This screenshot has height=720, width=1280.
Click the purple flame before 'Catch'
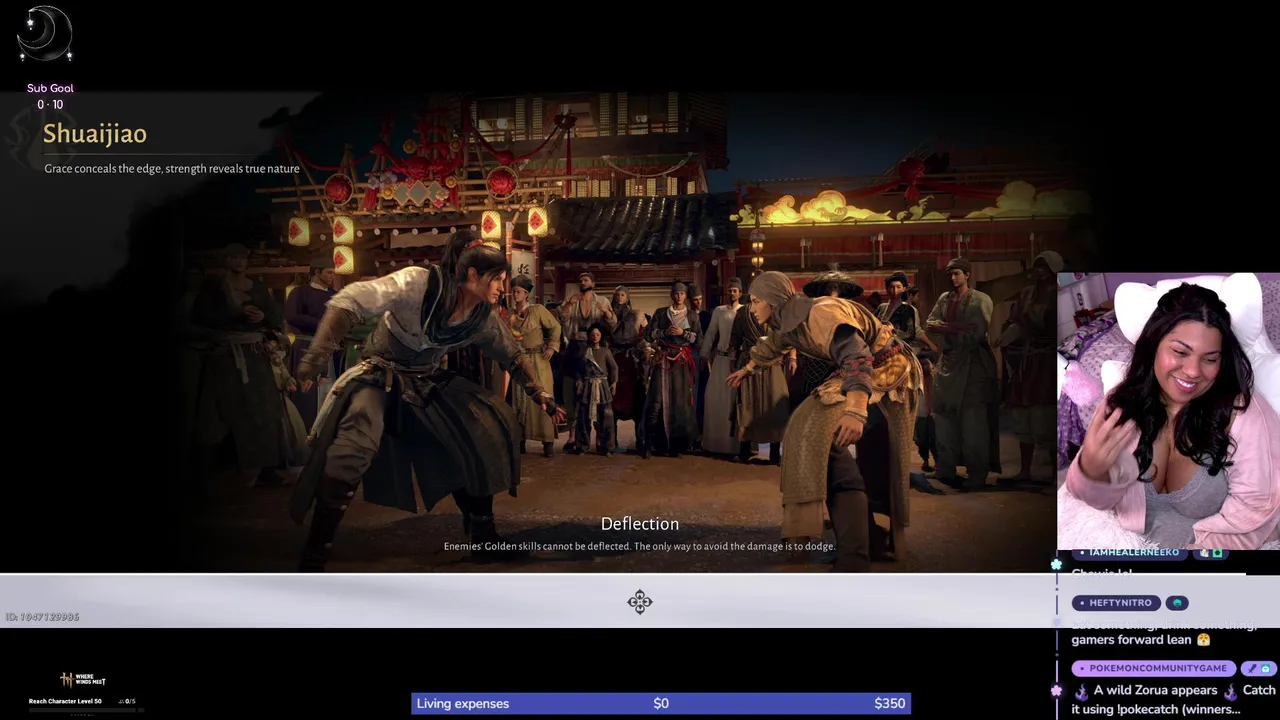click(1230, 691)
